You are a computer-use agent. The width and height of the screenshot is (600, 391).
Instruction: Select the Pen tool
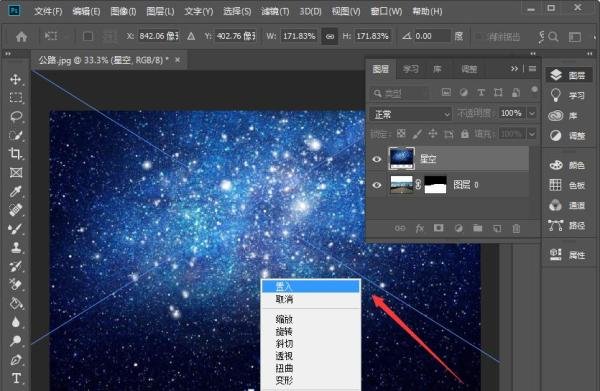[x=16, y=360]
